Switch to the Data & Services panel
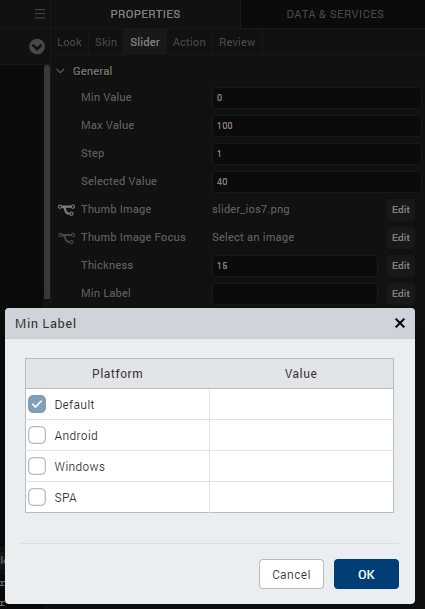The width and height of the screenshot is (425, 609). [x=335, y=14]
